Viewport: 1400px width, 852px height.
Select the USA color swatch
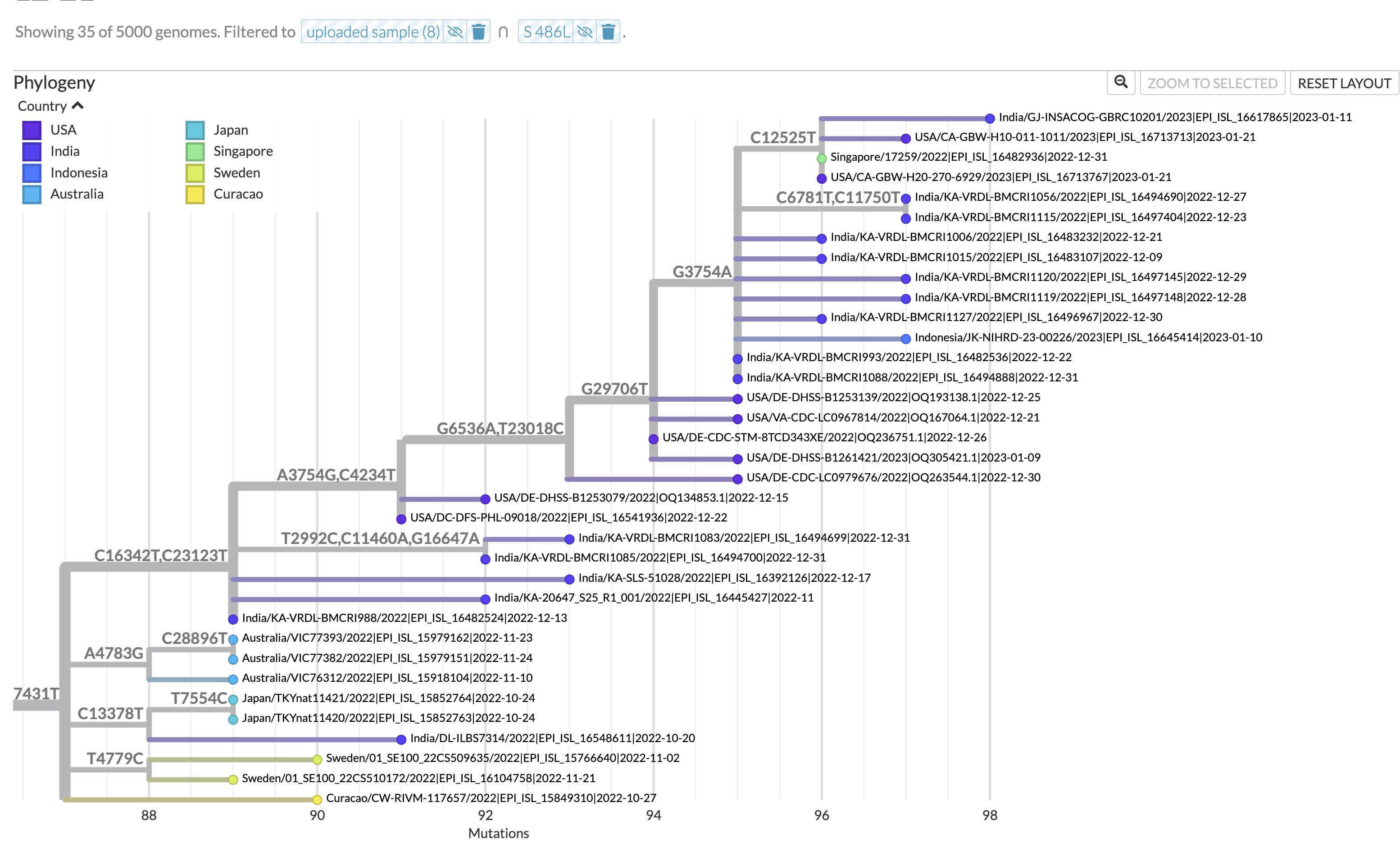click(x=32, y=130)
